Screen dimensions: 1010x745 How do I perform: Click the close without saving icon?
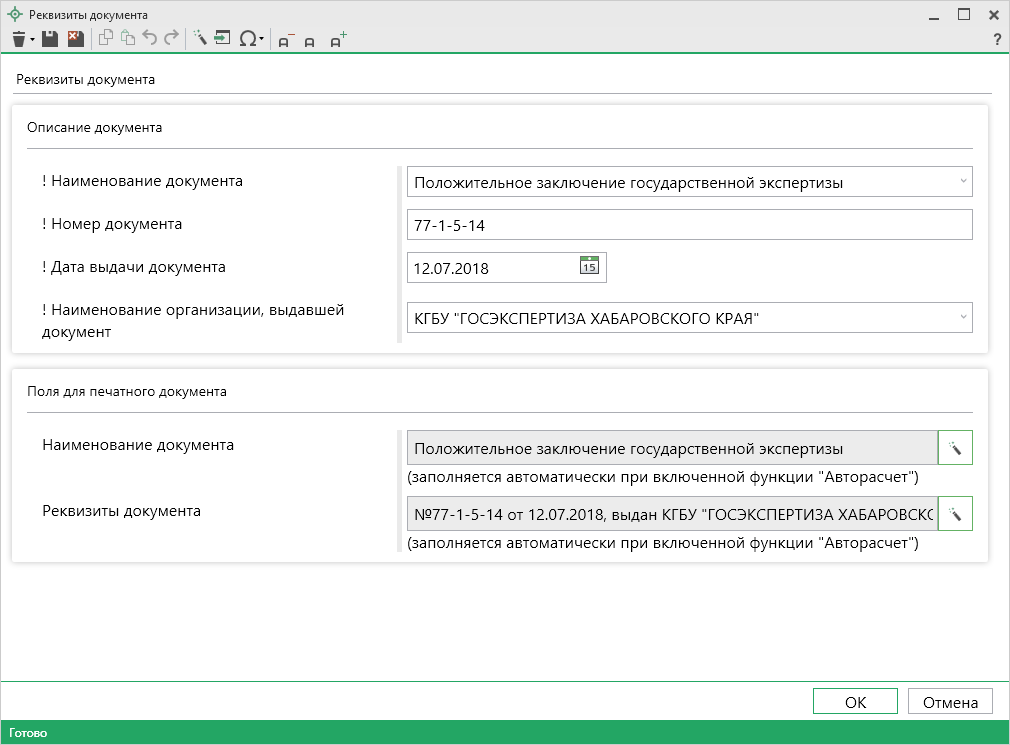(x=75, y=39)
